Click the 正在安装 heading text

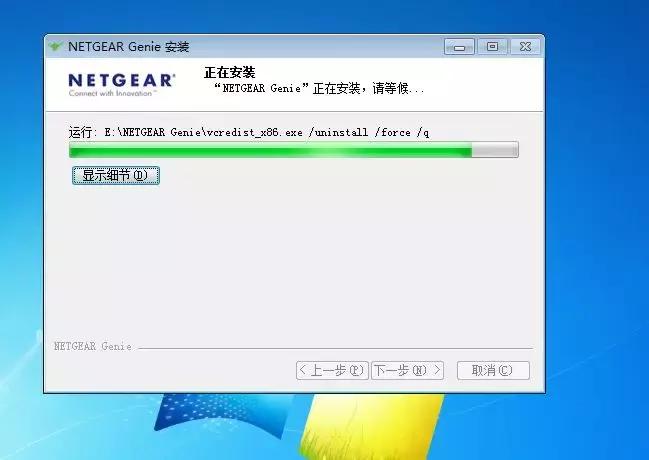[229, 72]
